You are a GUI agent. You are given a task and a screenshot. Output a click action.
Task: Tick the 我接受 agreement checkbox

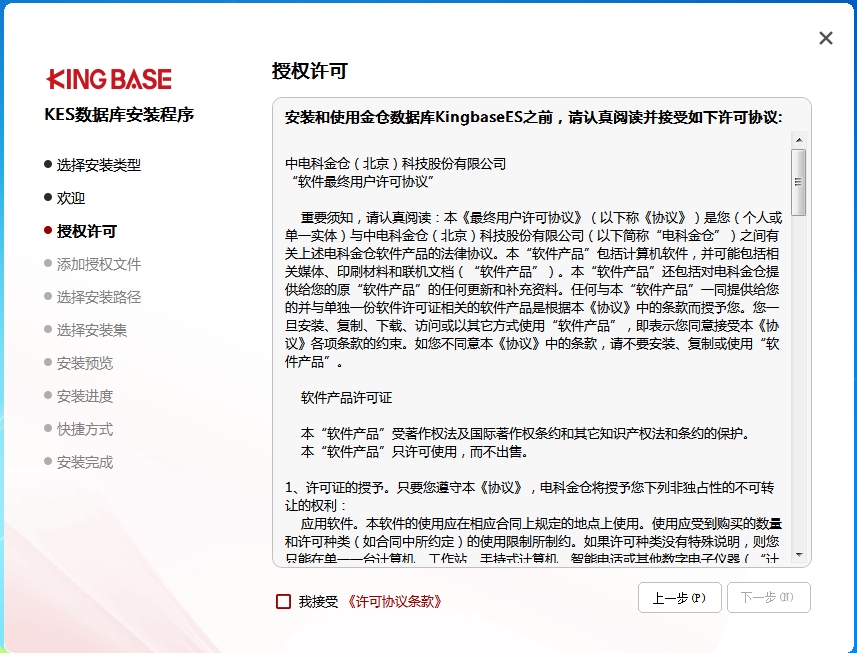pyautogui.click(x=283, y=602)
